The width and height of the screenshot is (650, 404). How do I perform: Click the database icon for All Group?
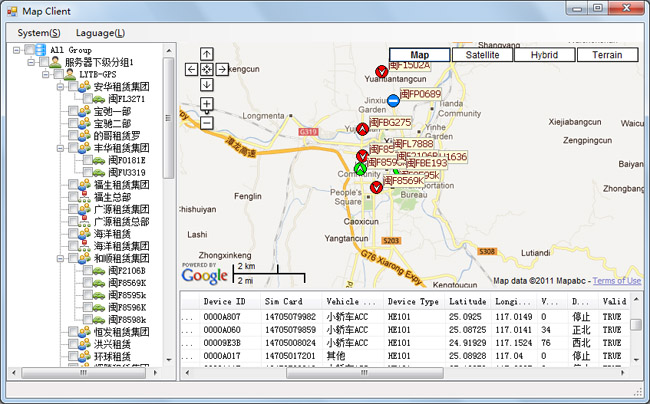tap(41, 50)
